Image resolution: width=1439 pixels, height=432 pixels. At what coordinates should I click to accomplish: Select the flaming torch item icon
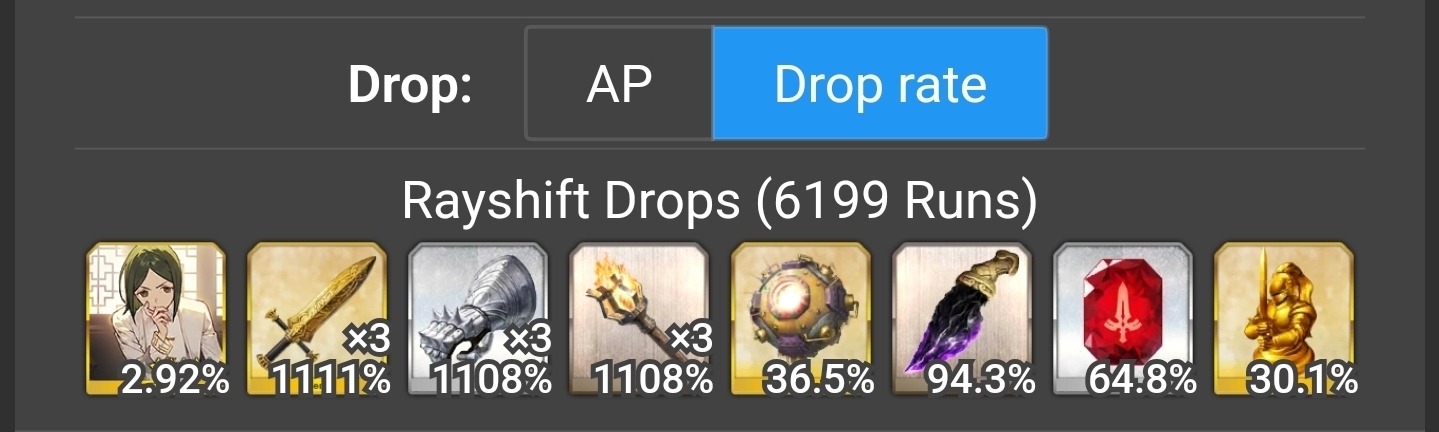click(640, 319)
